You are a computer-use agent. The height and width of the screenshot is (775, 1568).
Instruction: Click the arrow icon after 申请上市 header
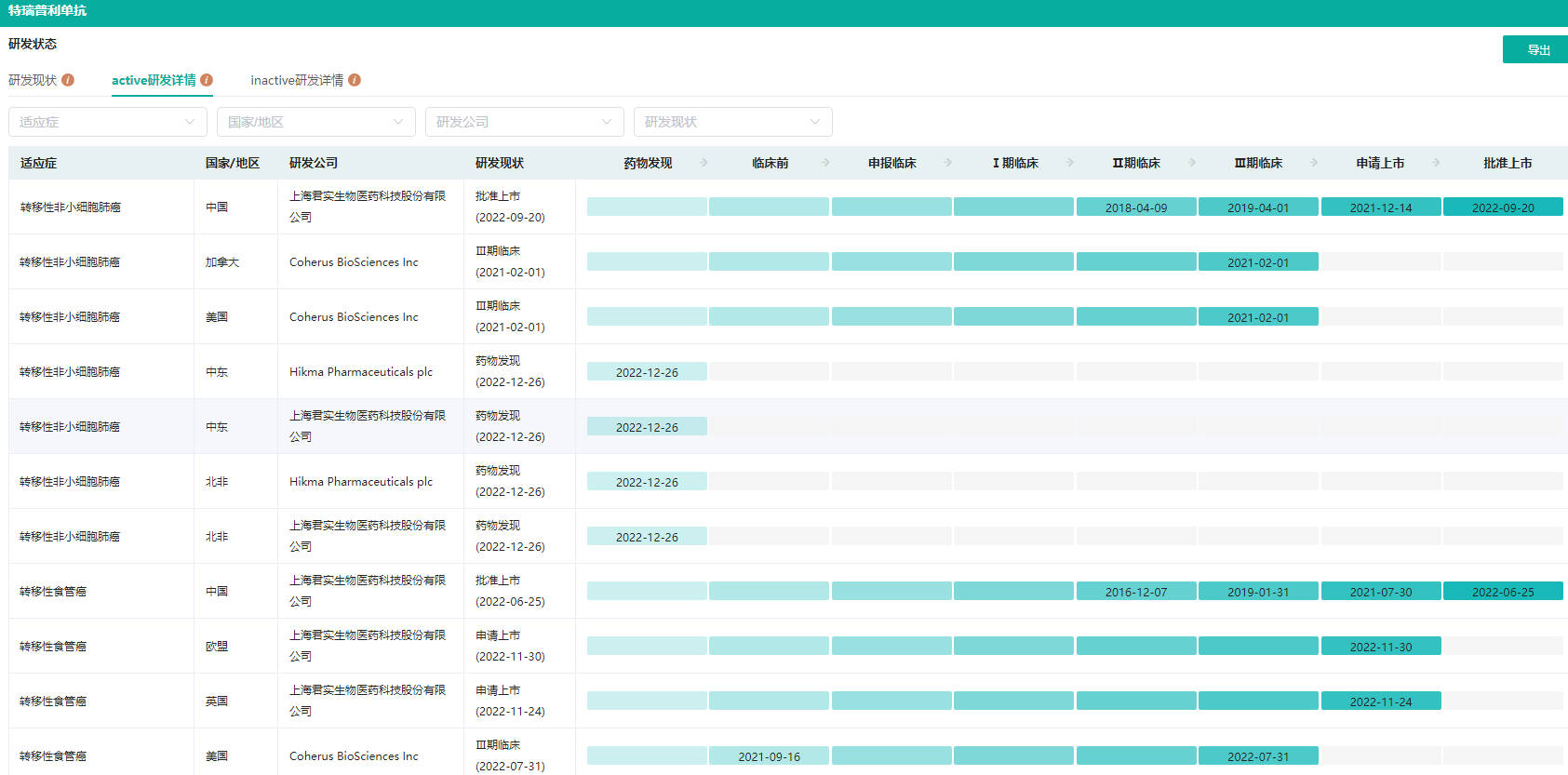click(1436, 163)
